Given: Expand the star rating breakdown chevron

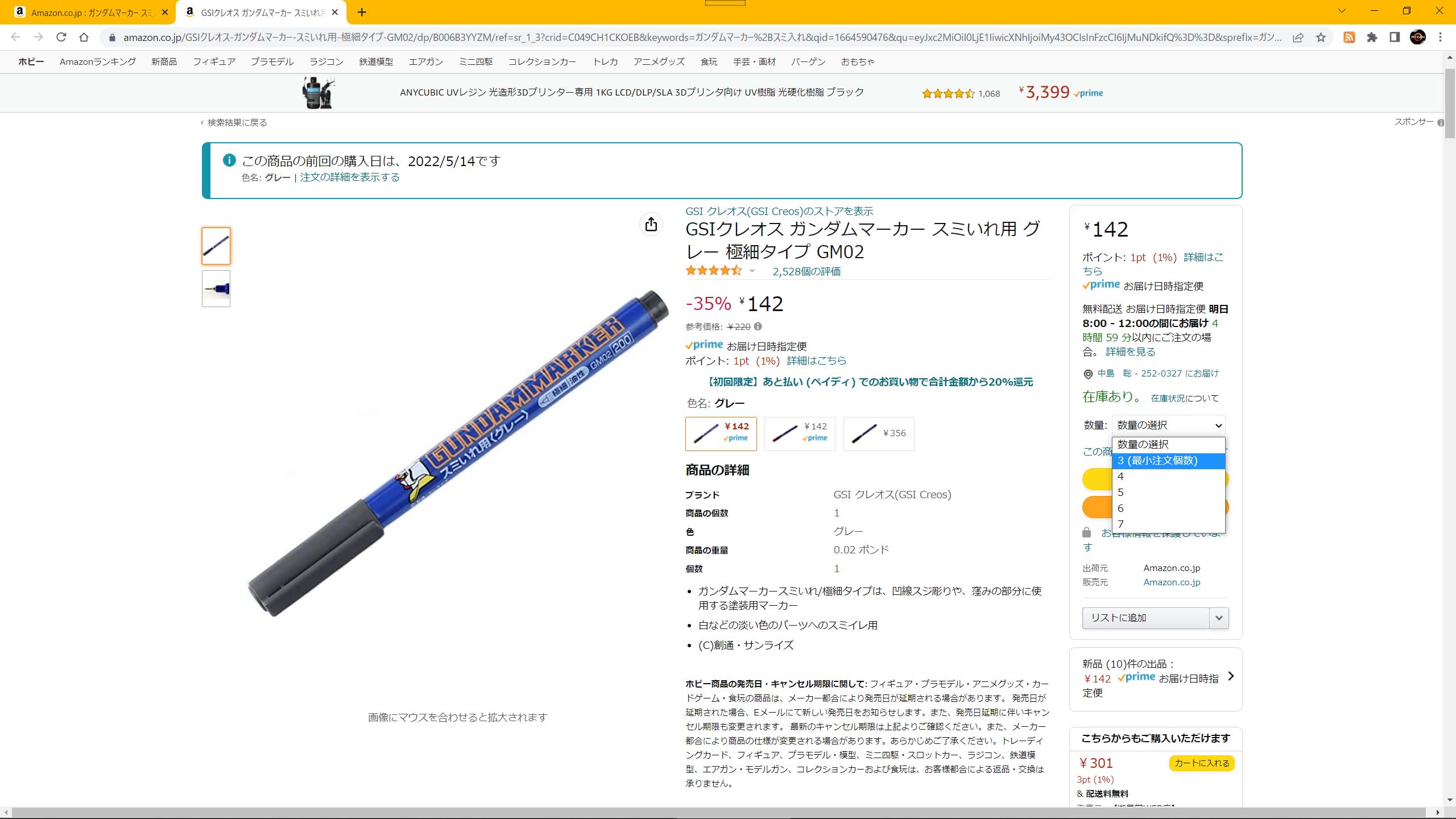Looking at the screenshot, I should click(x=752, y=271).
